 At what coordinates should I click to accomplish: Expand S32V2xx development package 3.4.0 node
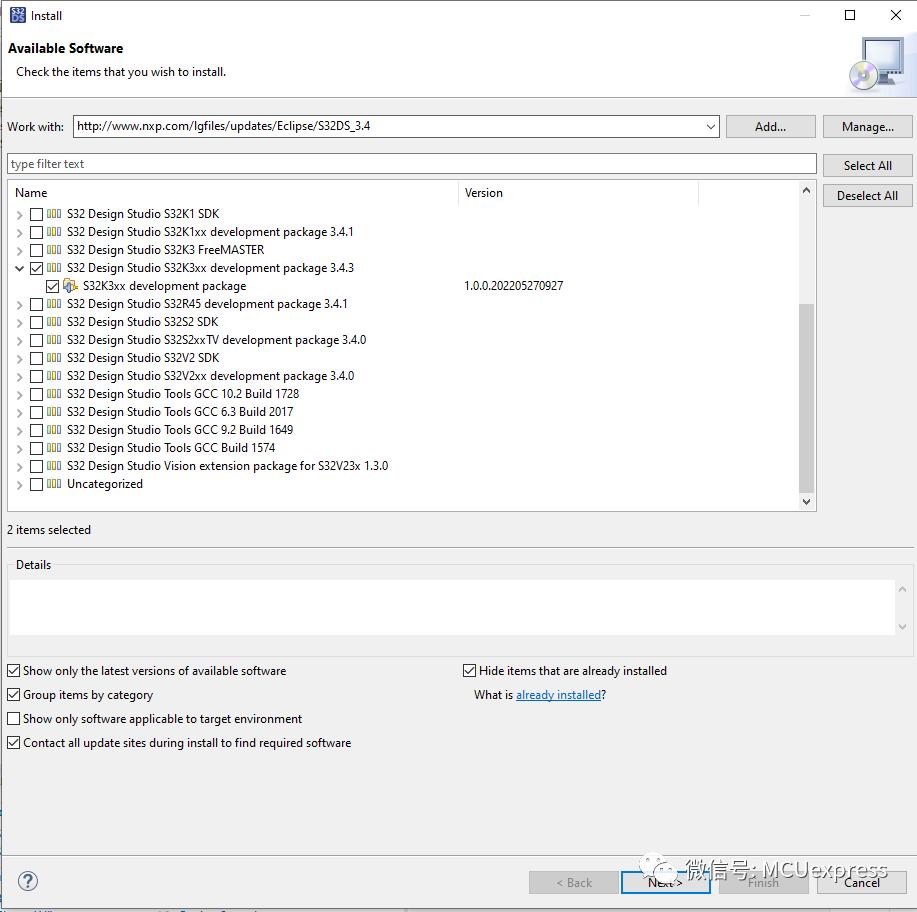19,377
